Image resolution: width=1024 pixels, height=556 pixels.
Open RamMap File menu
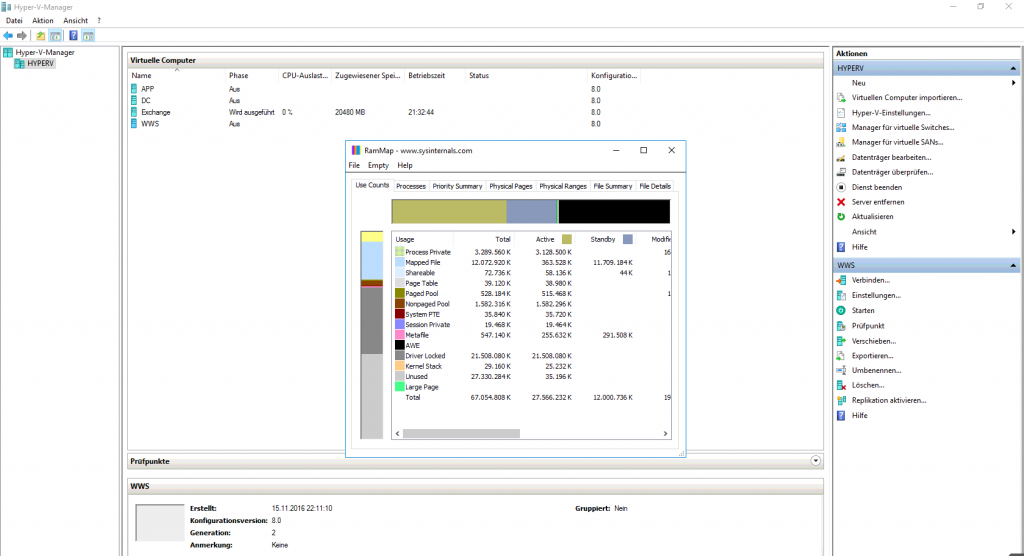pyautogui.click(x=354, y=165)
